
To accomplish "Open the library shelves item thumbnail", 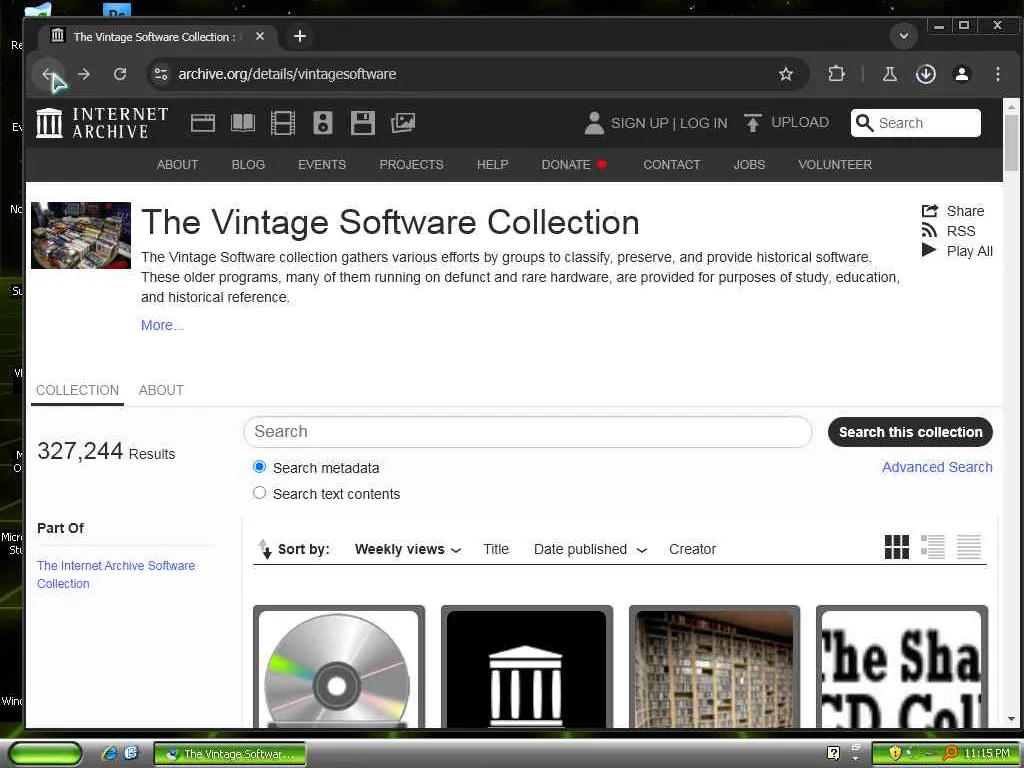I will click(714, 667).
